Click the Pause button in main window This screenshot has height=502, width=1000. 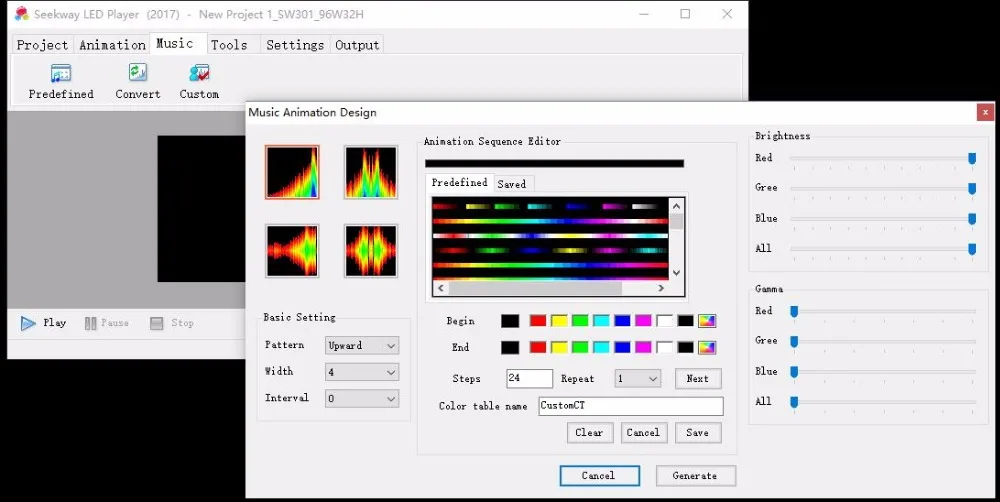point(107,323)
